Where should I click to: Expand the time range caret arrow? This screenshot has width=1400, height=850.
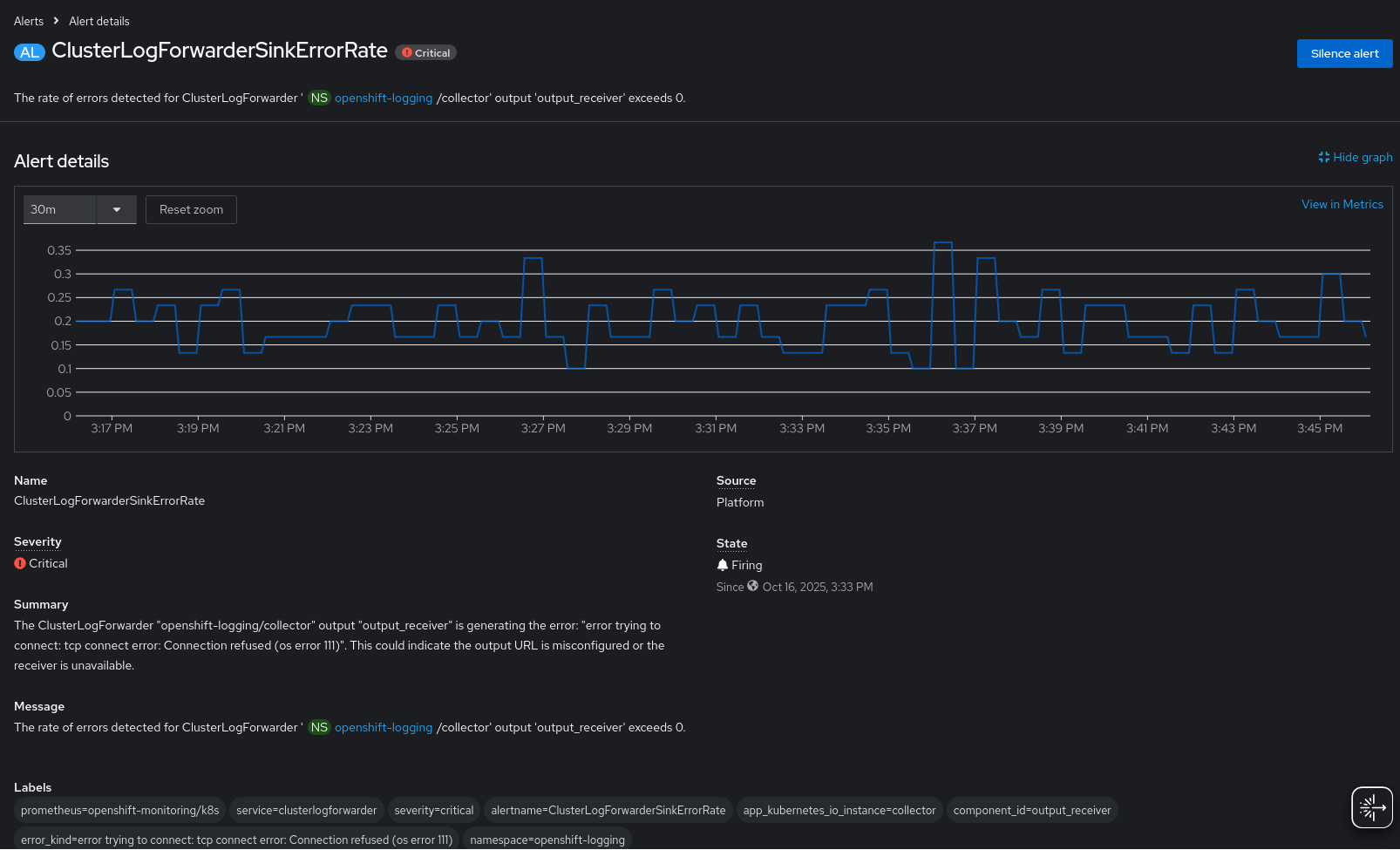point(117,209)
